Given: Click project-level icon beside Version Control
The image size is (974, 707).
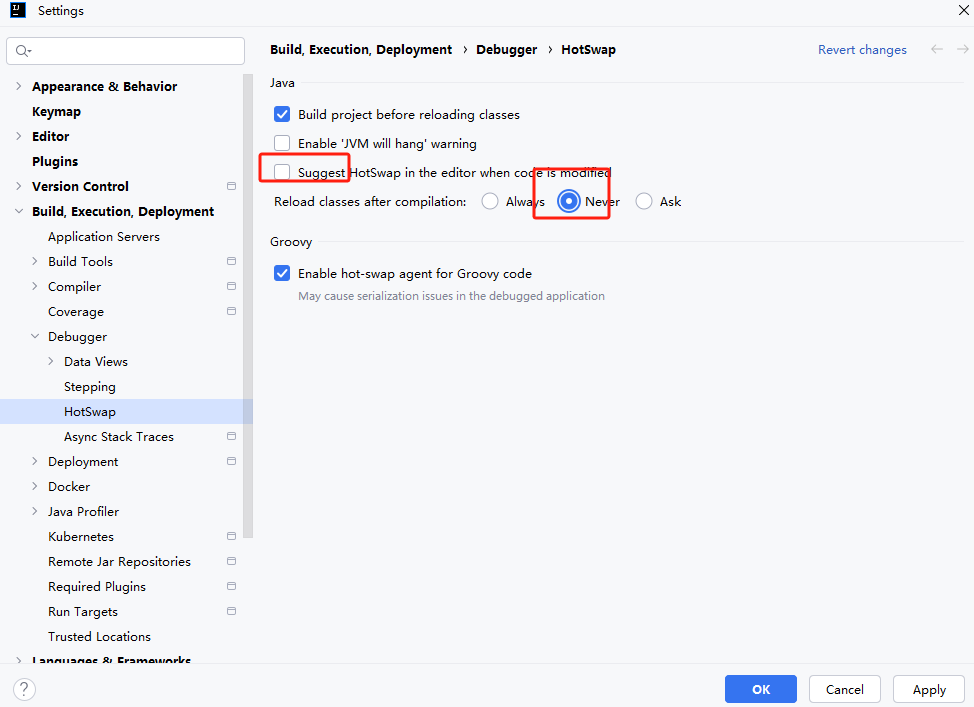Looking at the screenshot, I should [x=231, y=186].
